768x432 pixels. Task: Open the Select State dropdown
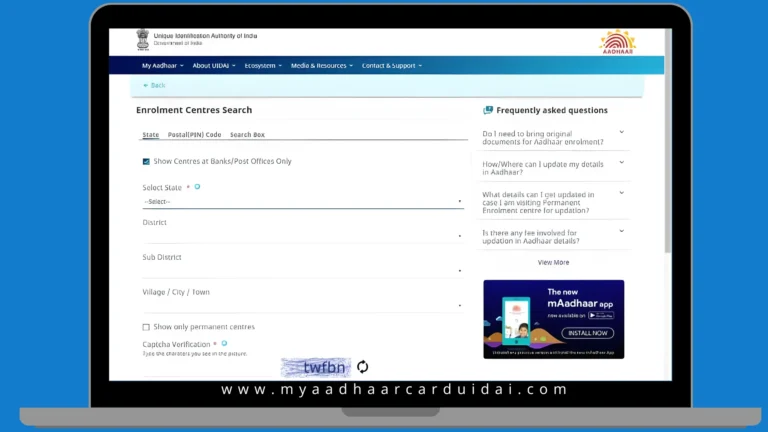click(303, 202)
